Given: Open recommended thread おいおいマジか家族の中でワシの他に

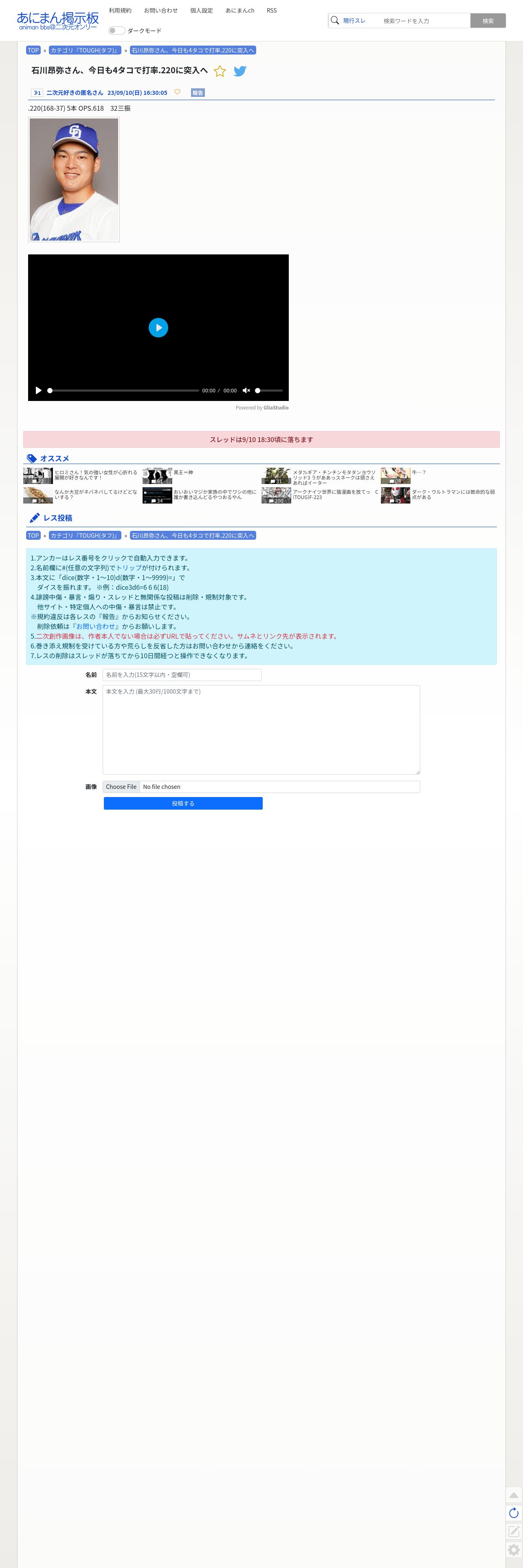Looking at the screenshot, I should point(214,494).
